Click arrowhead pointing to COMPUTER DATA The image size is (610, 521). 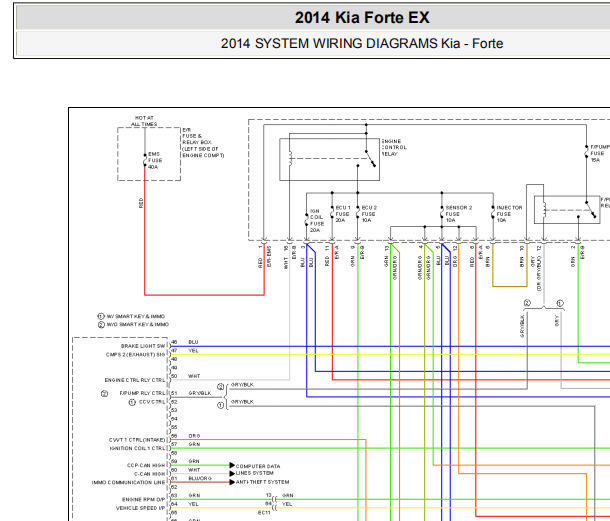(232, 465)
